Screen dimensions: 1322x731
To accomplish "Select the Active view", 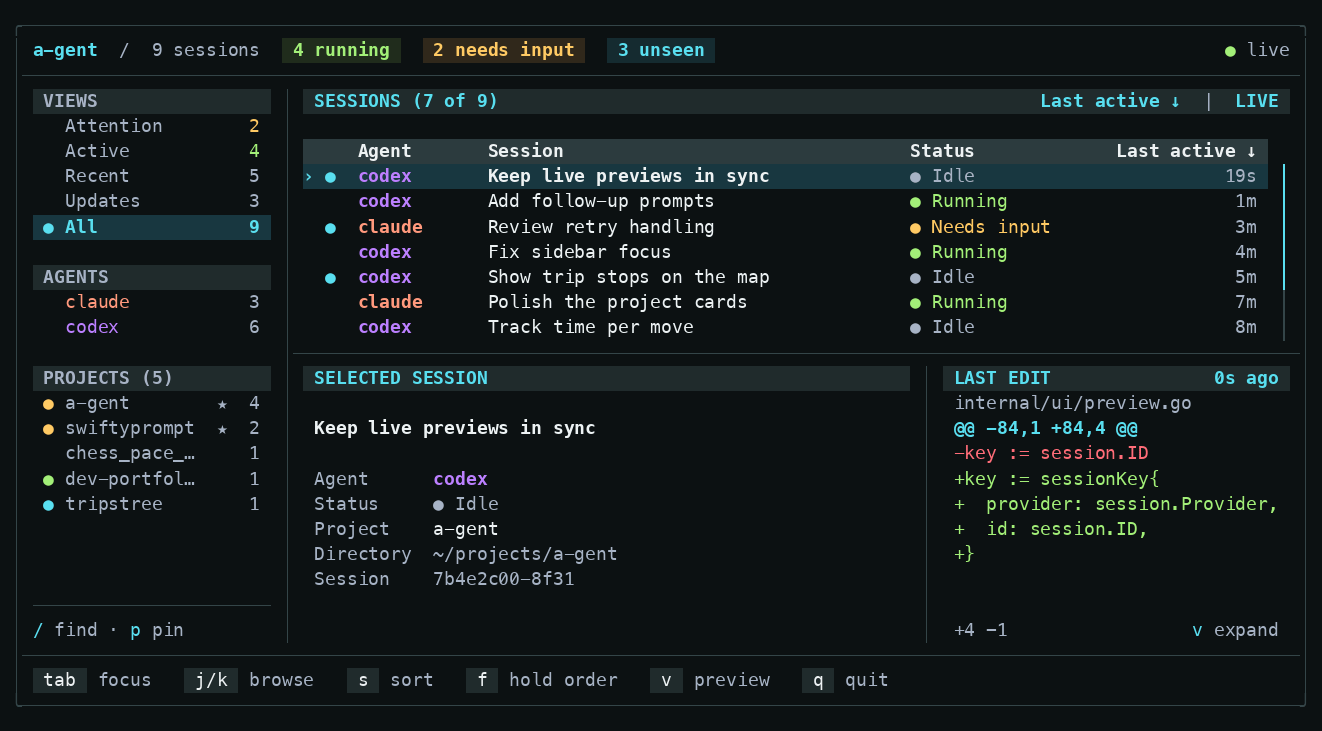I will (x=152, y=151).
